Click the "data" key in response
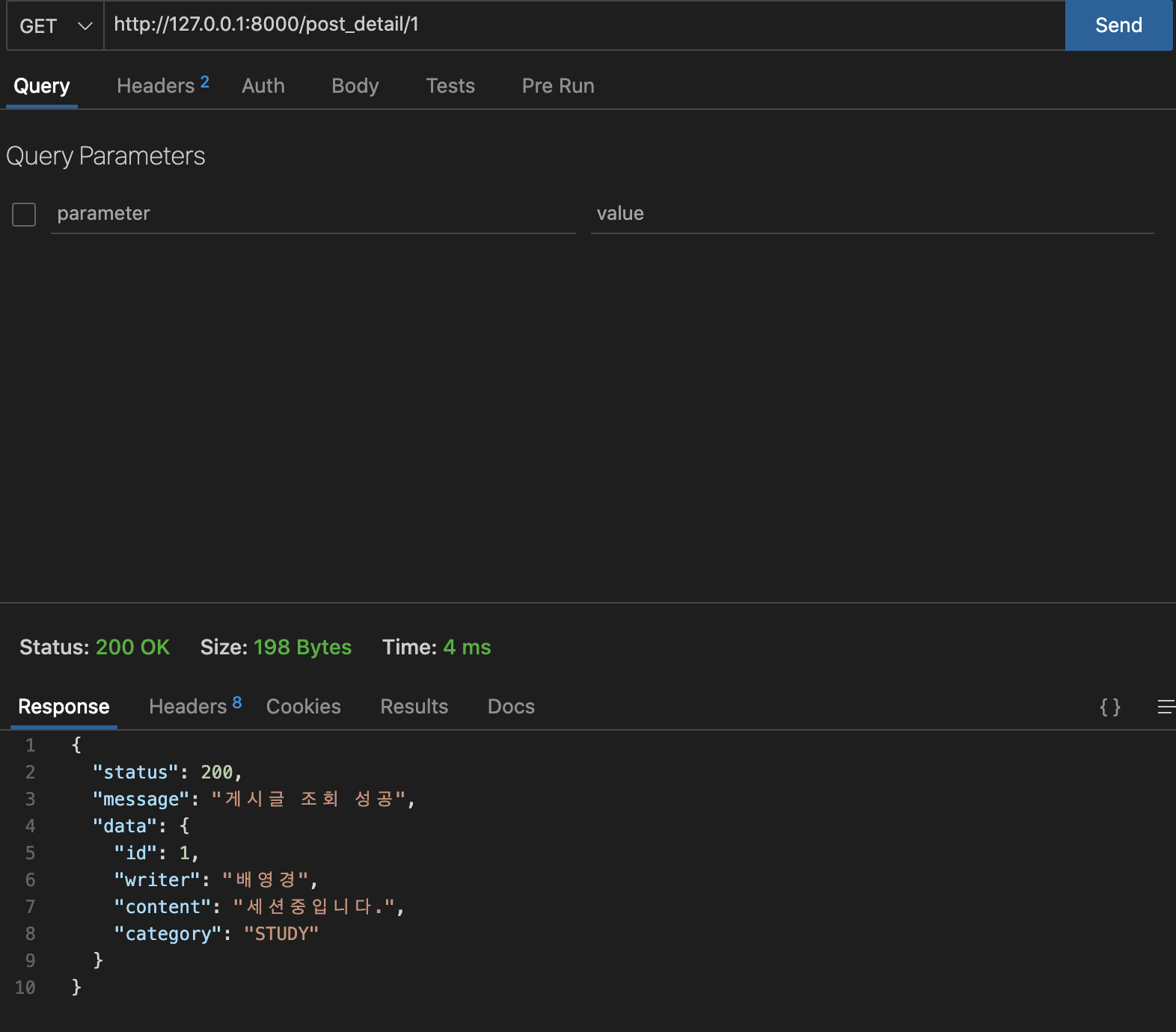The height and width of the screenshot is (1032, 1176). pyautogui.click(x=125, y=826)
